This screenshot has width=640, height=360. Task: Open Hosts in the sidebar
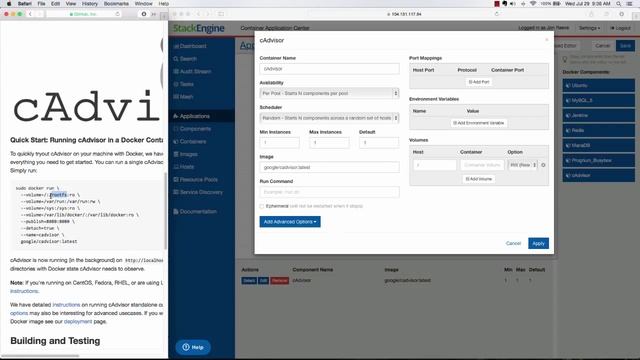184,167
